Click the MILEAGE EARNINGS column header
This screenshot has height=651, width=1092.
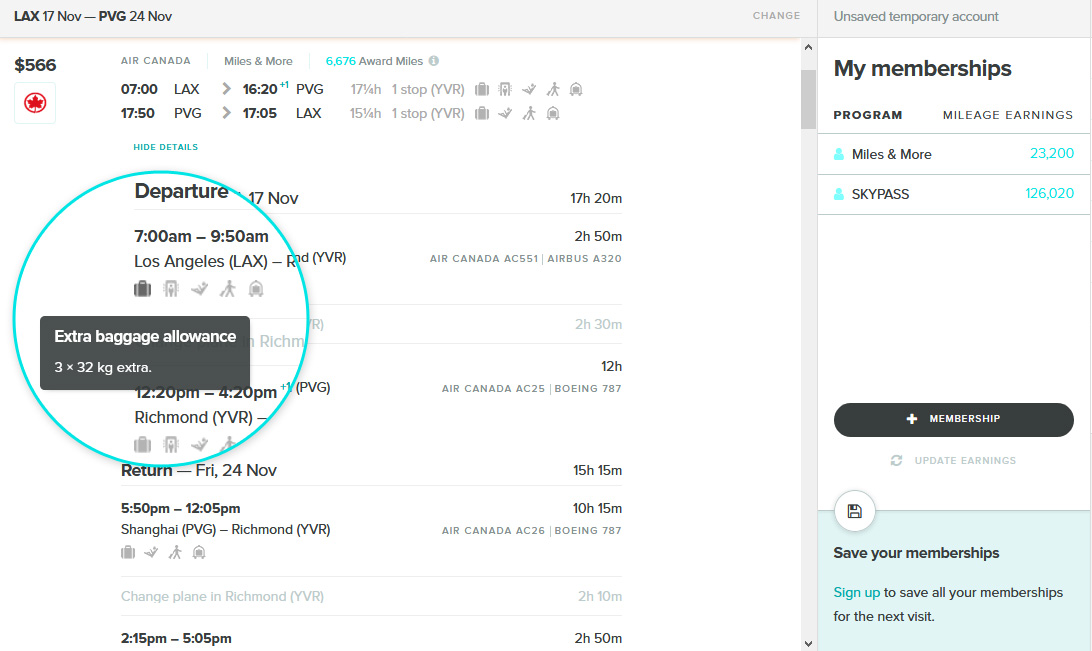(x=1008, y=115)
